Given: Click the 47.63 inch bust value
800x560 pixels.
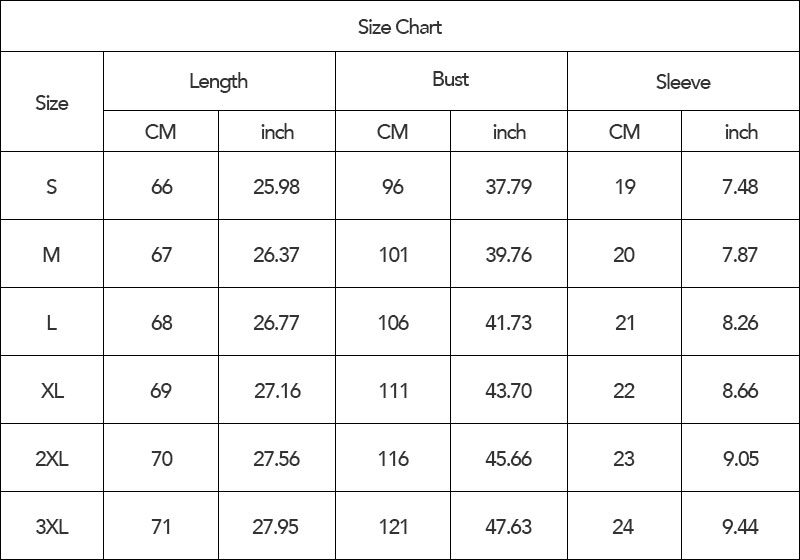Looking at the screenshot, I should pyautogui.click(x=508, y=527).
